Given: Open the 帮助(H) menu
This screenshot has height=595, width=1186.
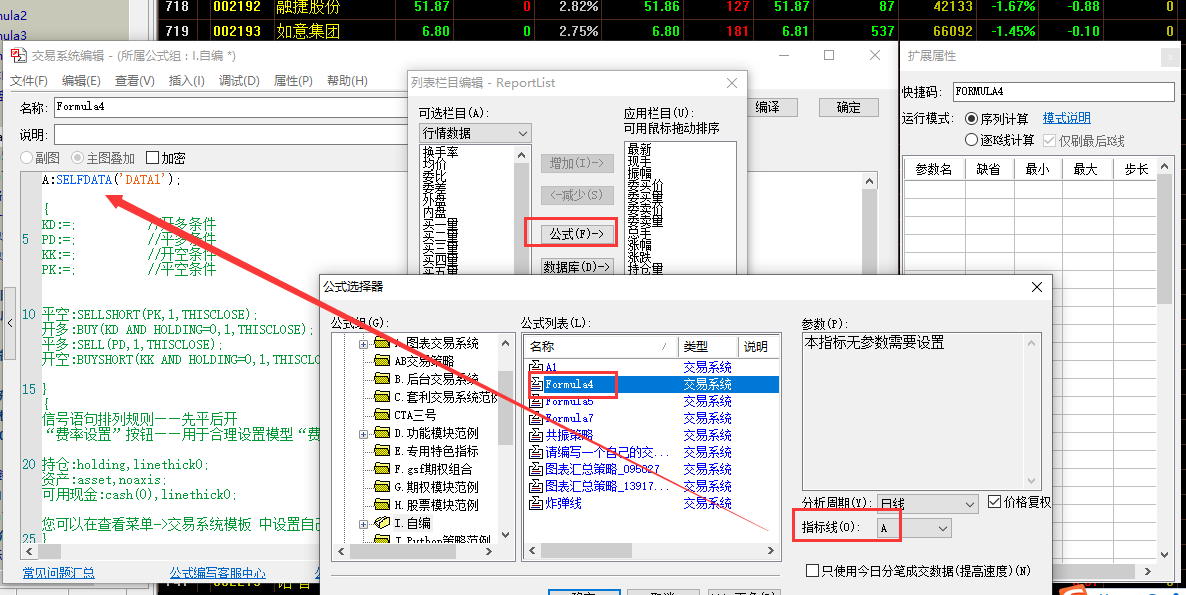Looking at the screenshot, I should [x=347, y=81].
